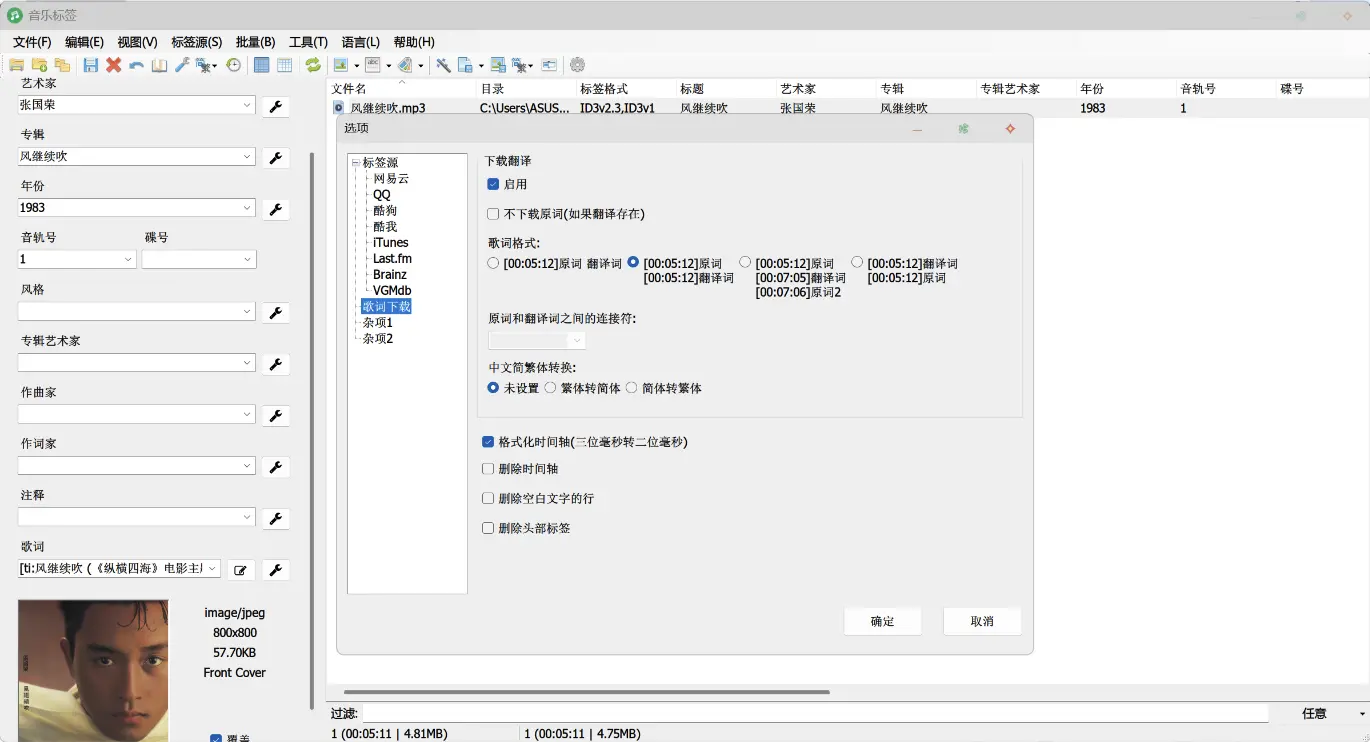
Task: Open the 文件(F) menu
Action: (x=32, y=42)
